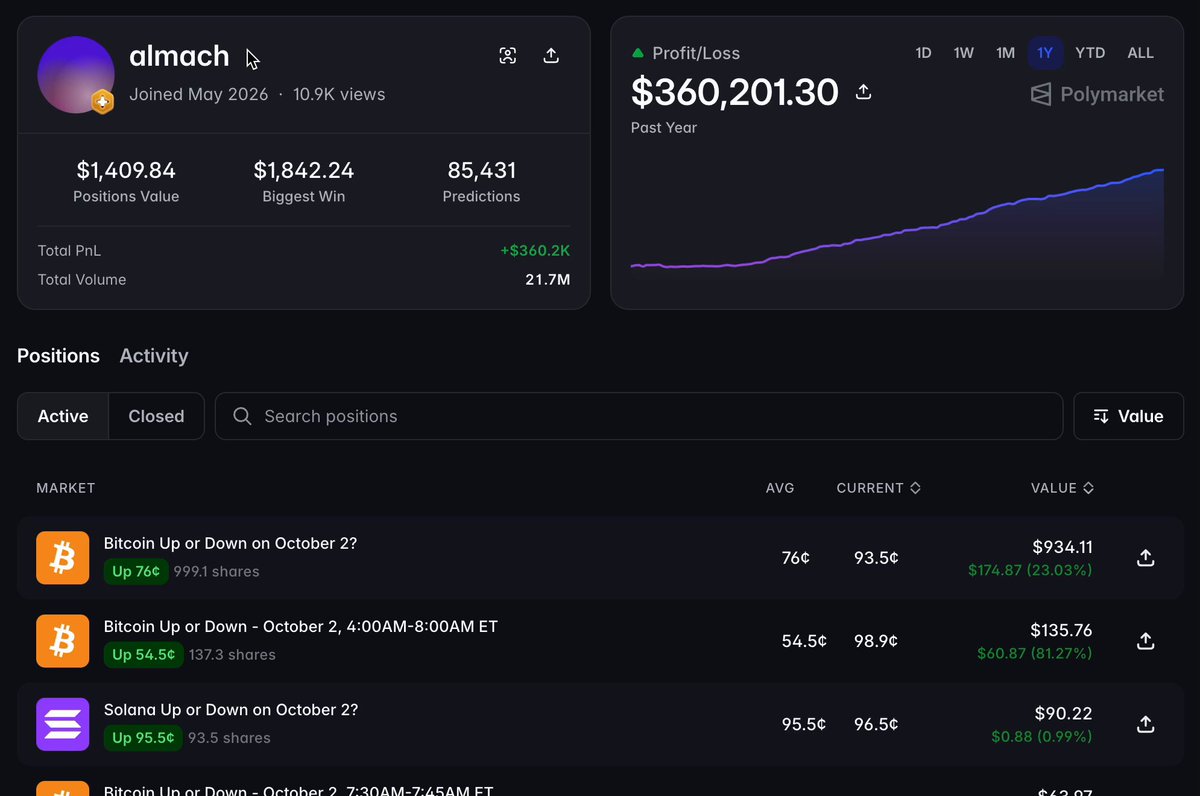Open Solana Up or Down on October 2 market
1200x796 pixels.
click(x=231, y=709)
